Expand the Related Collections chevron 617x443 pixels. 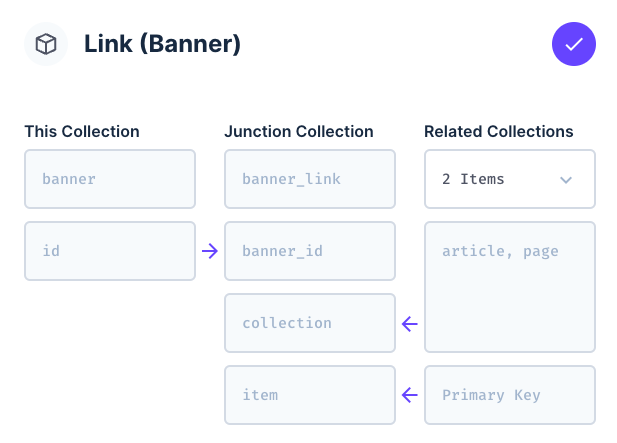pyautogui.click(x=566, y=180)
